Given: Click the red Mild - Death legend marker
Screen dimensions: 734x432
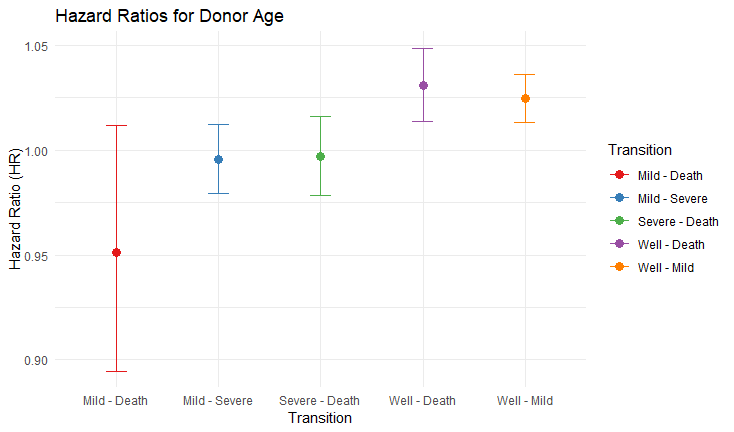Looking at the screenshot, I should click(x=617, y=174).
